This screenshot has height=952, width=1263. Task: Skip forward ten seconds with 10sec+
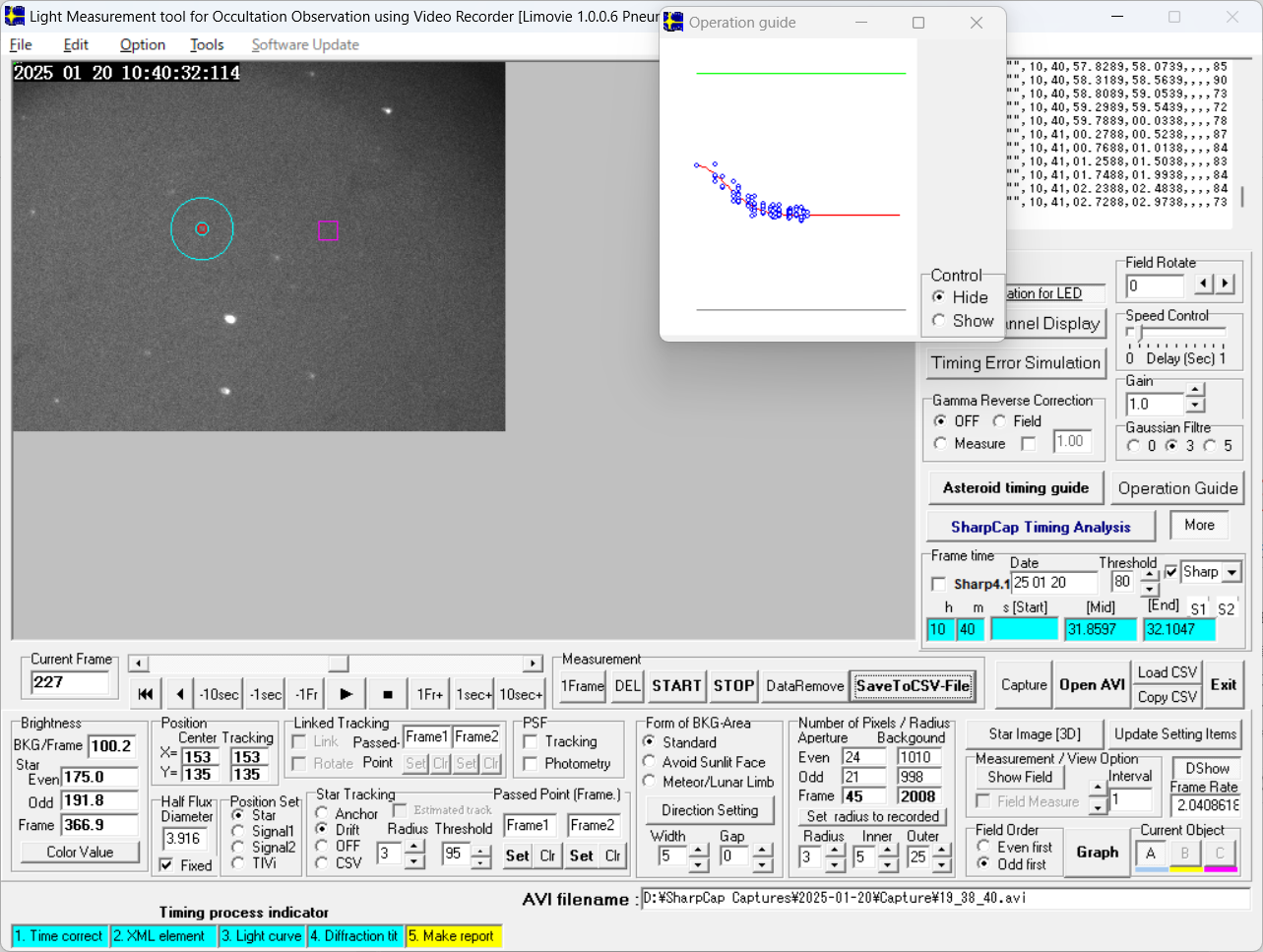click(521, 694)
